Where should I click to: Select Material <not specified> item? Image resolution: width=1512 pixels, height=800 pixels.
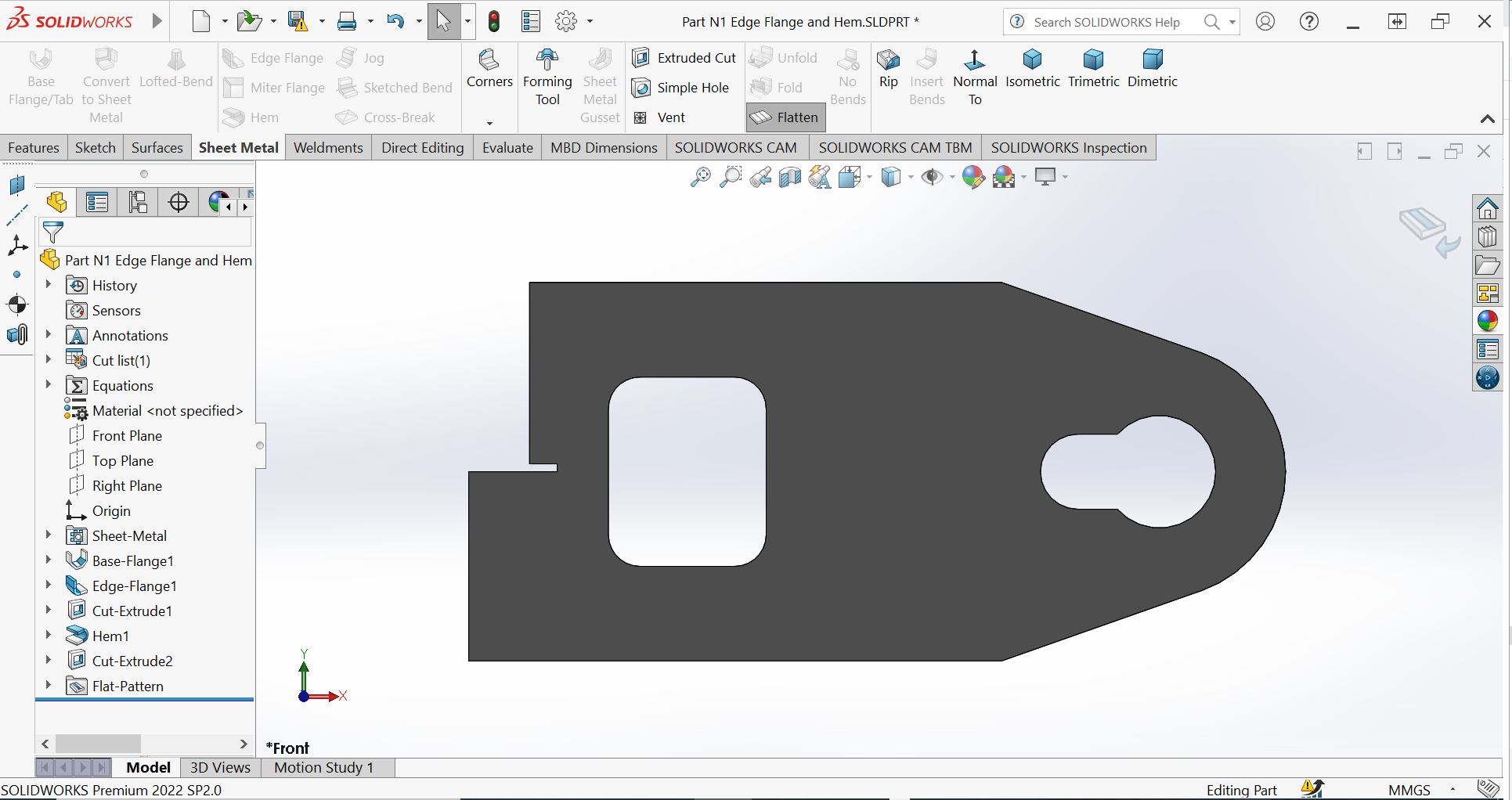[155, 410]
